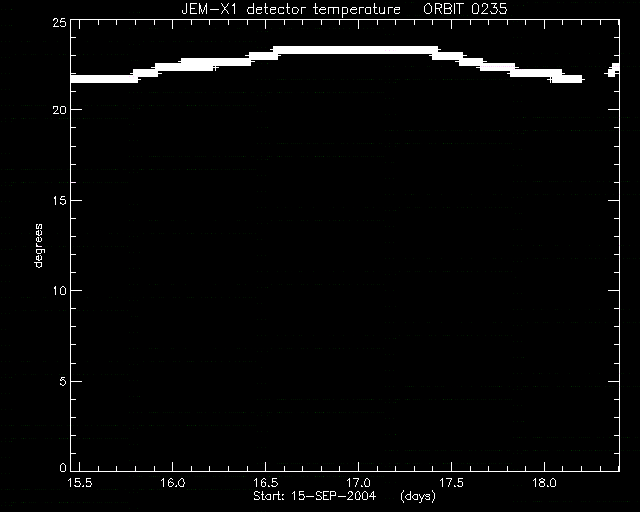
Task: Click the Start: 15-SEP-2004 label
Action: pos(314,496)
